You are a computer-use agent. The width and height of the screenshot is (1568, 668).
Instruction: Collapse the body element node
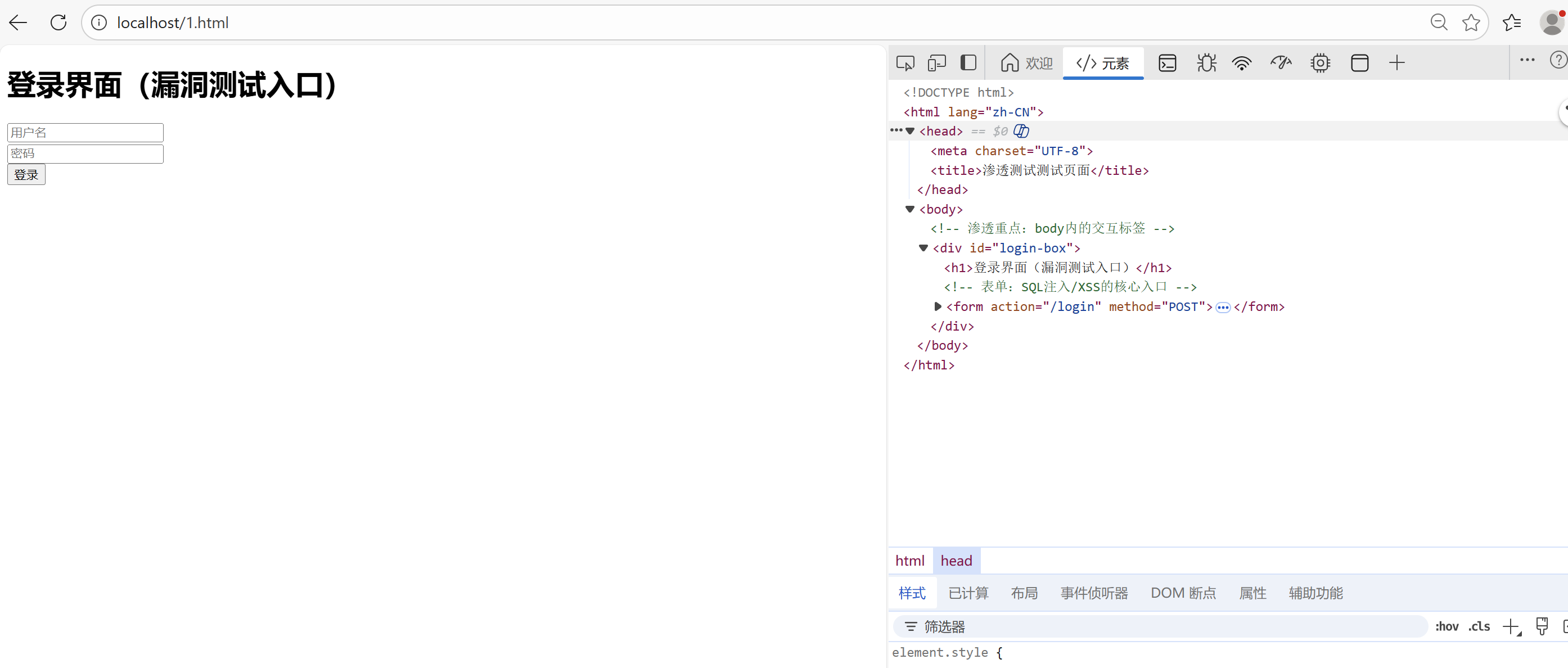911,209
